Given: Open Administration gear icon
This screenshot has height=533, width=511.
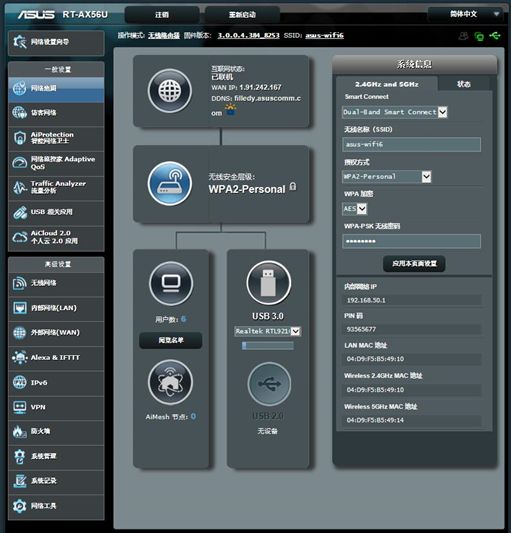Looking at the screenshot, I should pyautogui.click(x=19, y=456).
